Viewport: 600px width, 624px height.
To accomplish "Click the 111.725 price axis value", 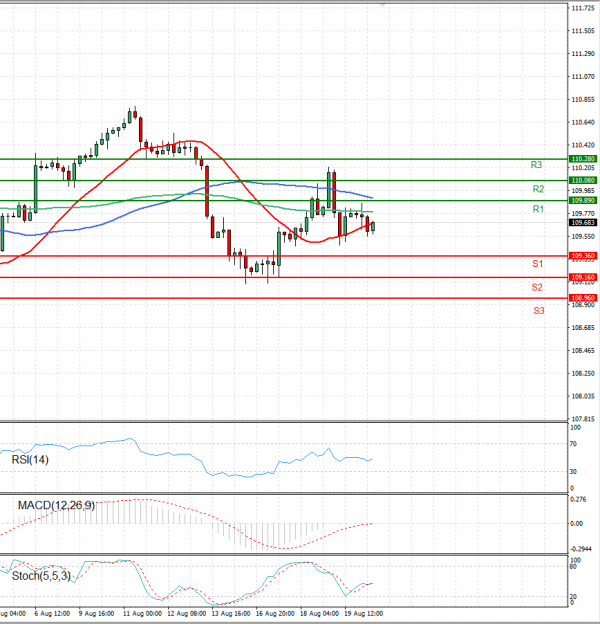I will [583, 8].
